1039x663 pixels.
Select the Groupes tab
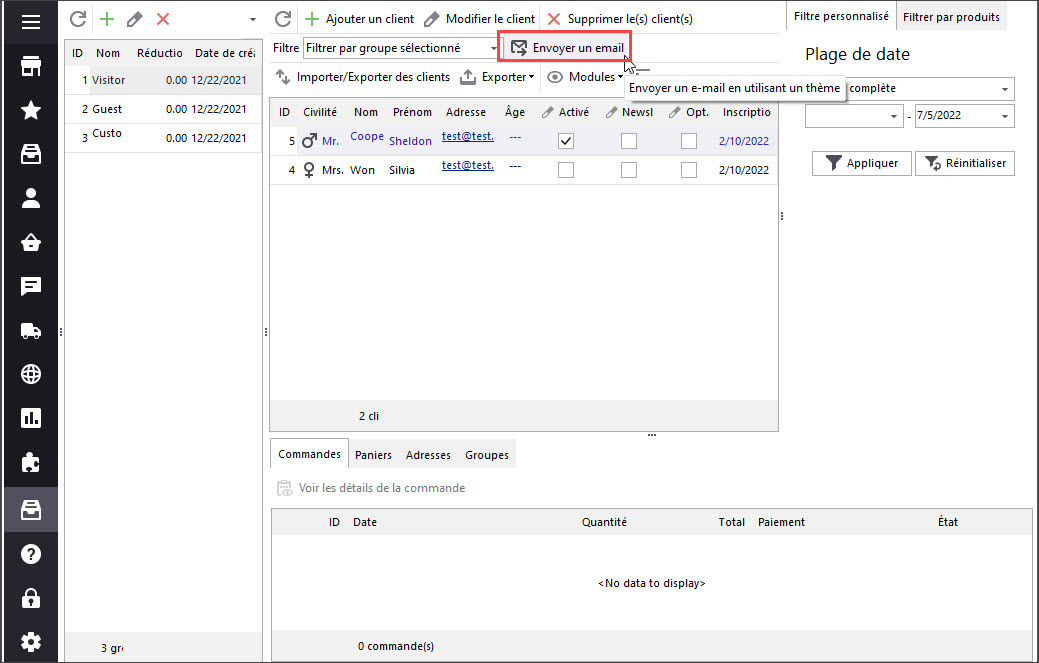tap(487, 455)
